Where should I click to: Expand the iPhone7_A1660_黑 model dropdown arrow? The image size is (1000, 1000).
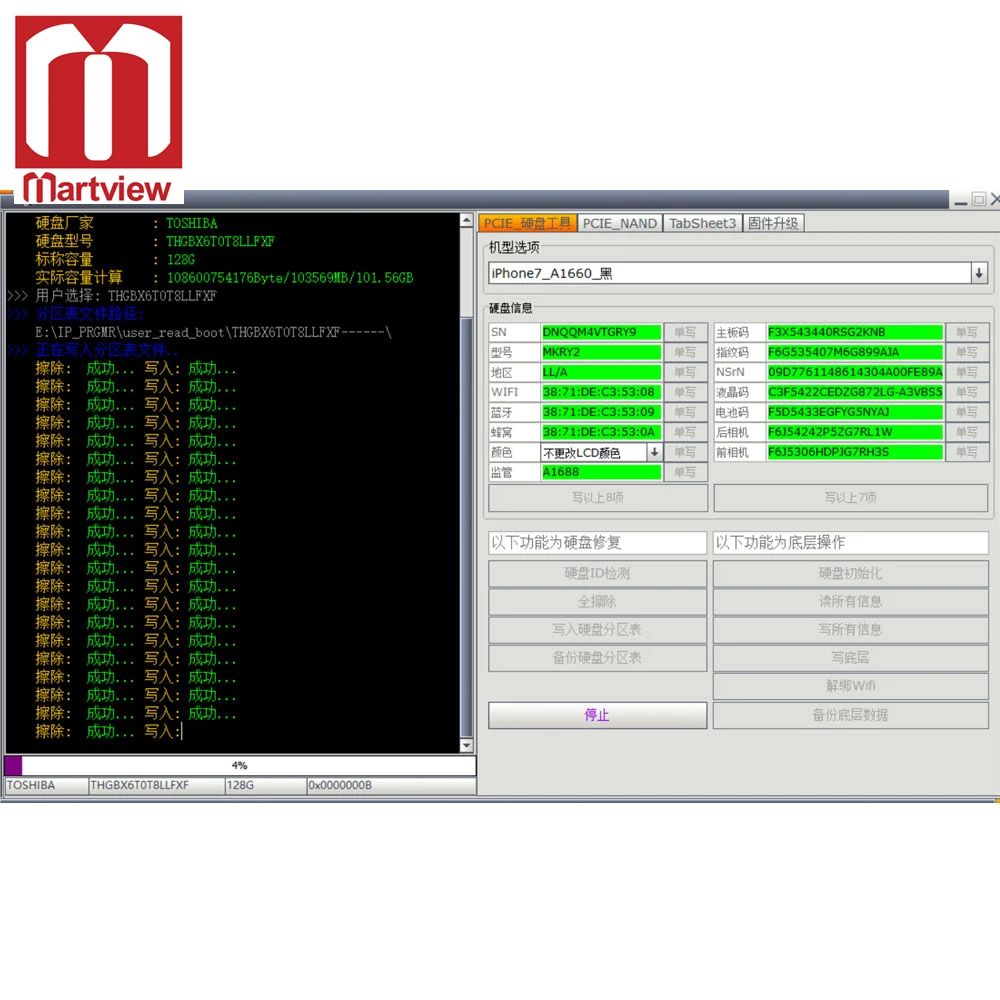click(979, 274)
